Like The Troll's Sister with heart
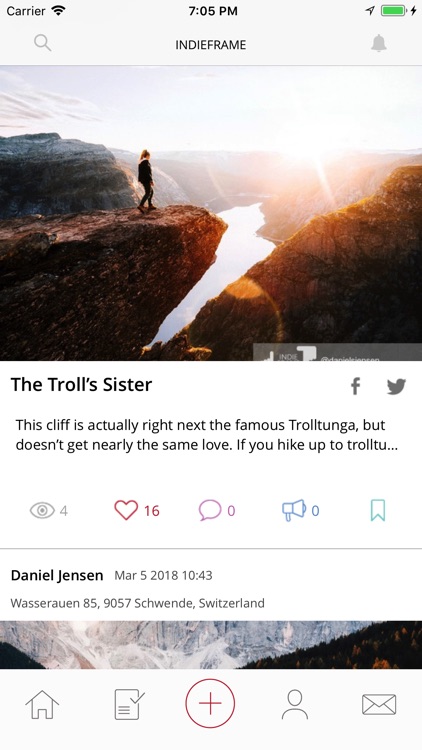Screen dimensions: 422x750 click(x=126, y=510)
